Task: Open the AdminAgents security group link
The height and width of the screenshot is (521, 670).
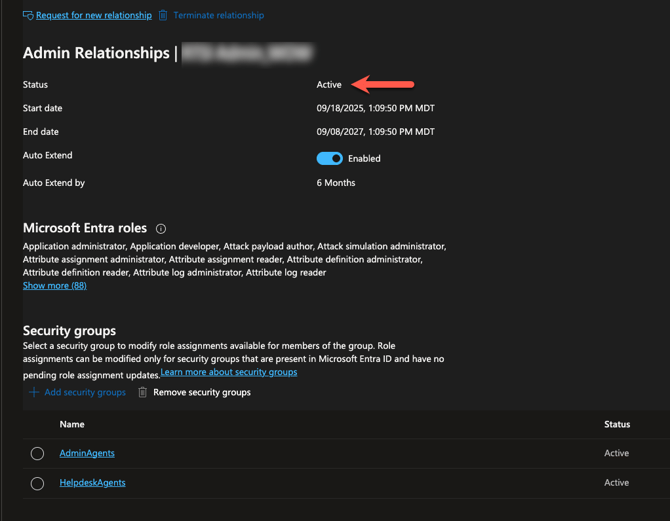Action: click(x=87, y=454)
